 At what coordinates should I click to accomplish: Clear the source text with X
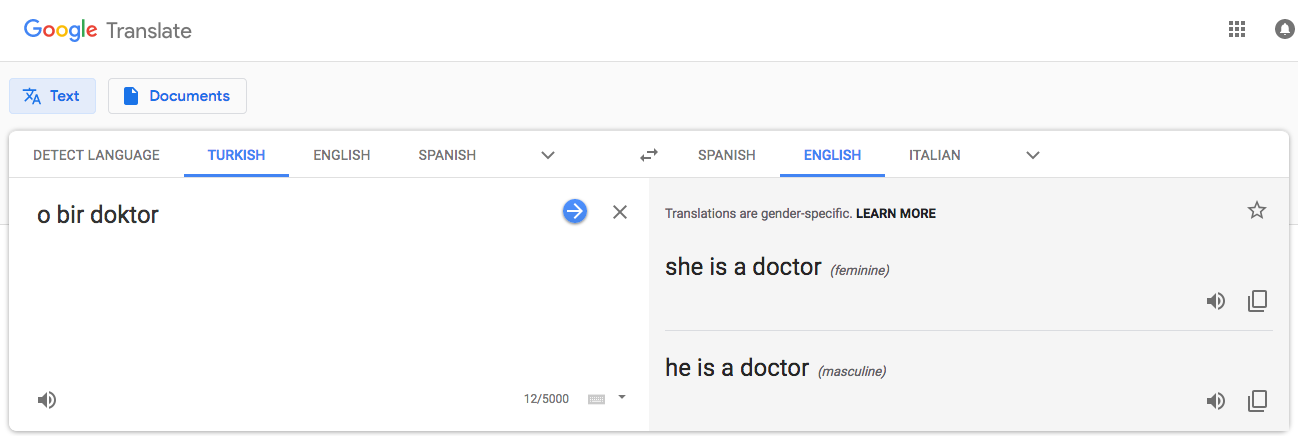[x=620, y=212]
